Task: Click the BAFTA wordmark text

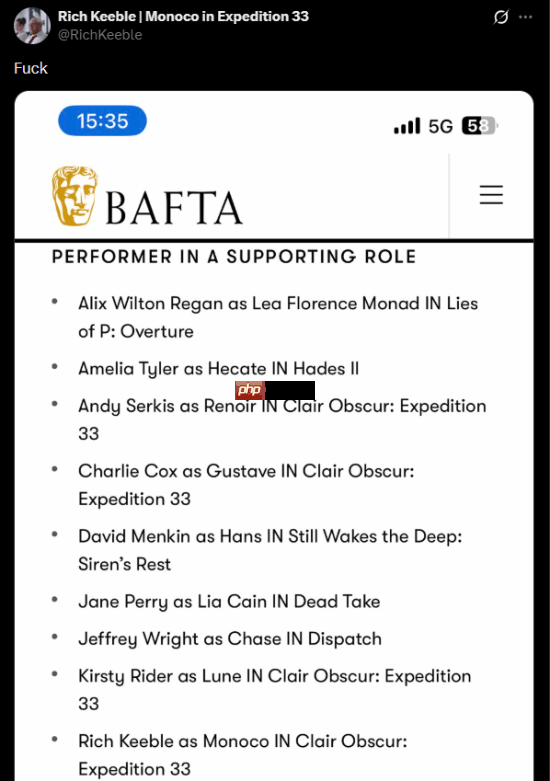Action: point(174,208)
